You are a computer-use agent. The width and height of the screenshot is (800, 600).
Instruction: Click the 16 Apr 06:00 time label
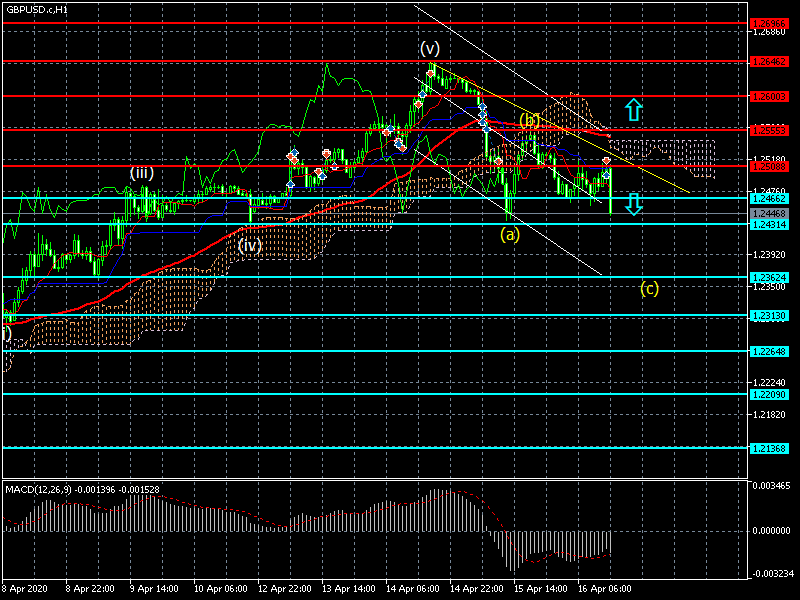pyautogui.click(x=605, y=589)
